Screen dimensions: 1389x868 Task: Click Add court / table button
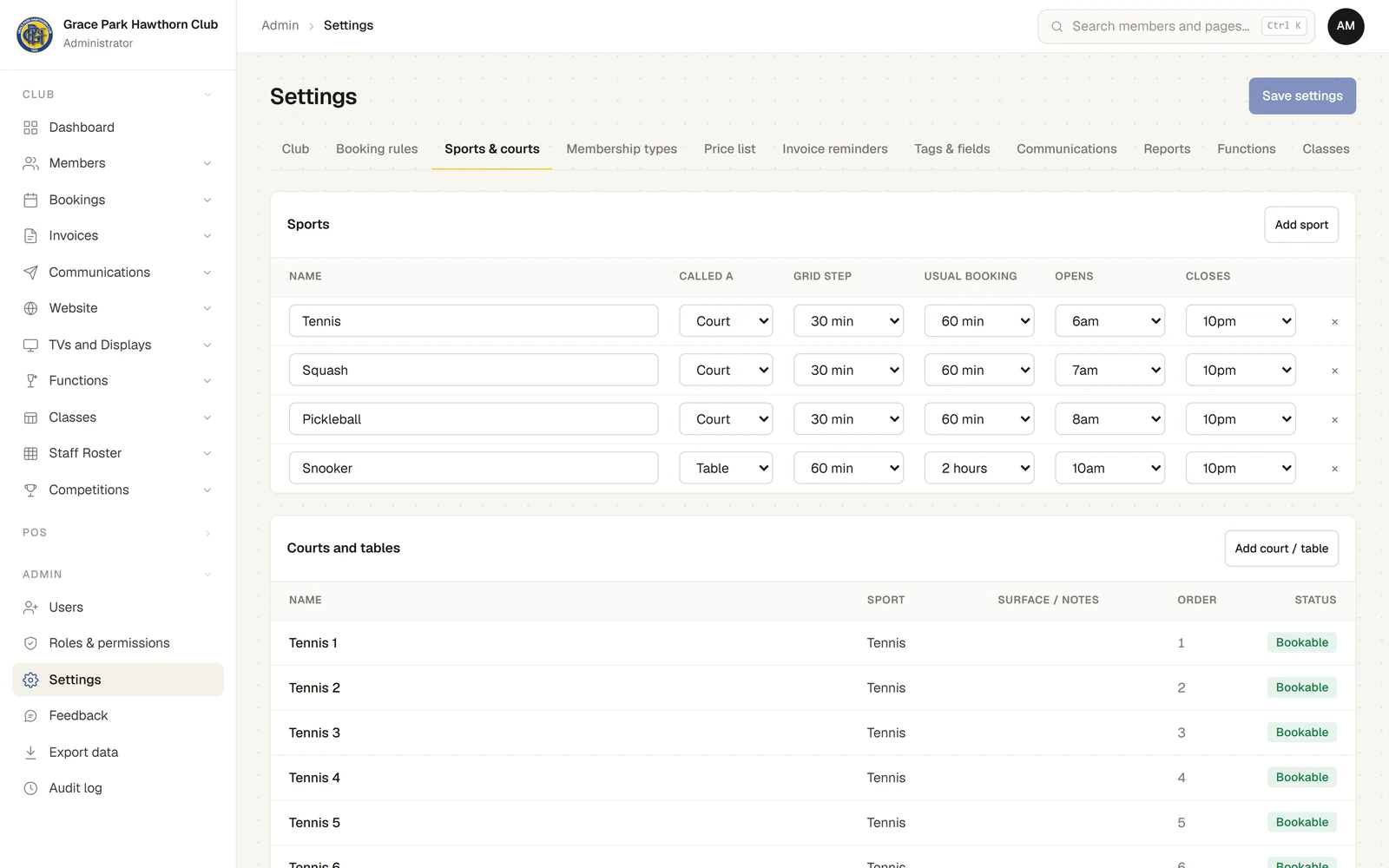click(1281, 549)
